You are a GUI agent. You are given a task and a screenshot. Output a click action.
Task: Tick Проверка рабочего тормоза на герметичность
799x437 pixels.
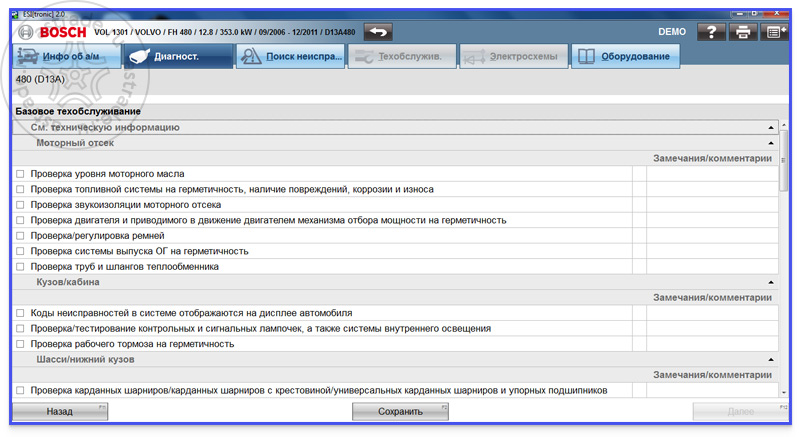click(x=20, y=344)
